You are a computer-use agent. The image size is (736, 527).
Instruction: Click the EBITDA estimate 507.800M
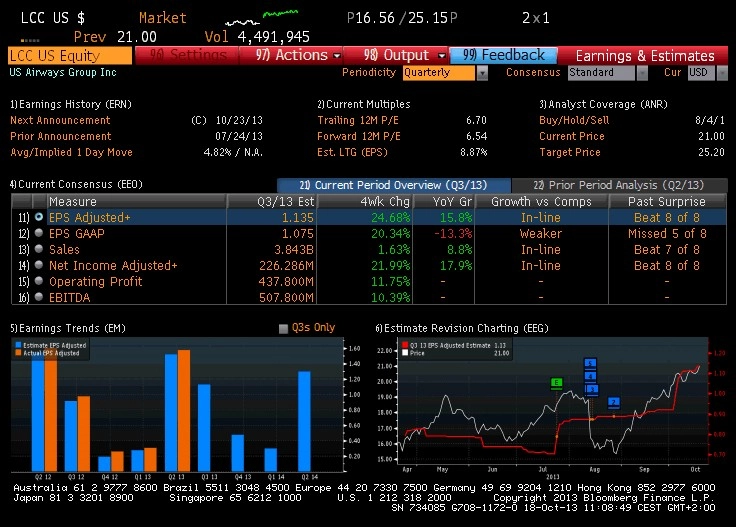[x=286, y=297]
